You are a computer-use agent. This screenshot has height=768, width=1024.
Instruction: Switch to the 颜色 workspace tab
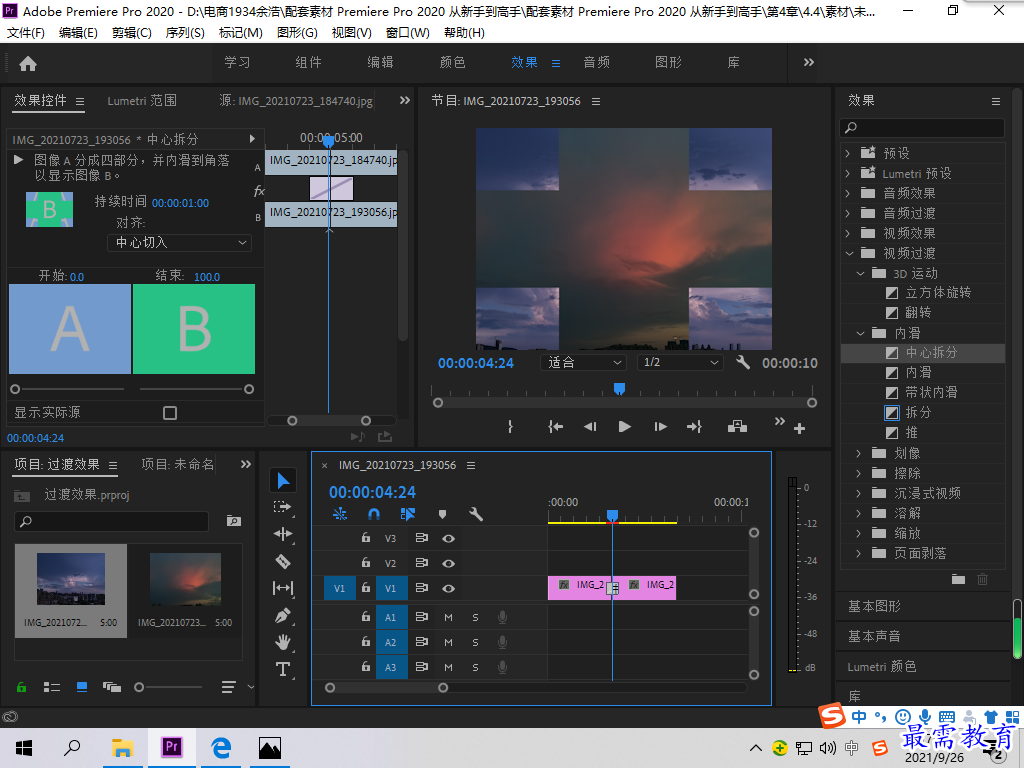point(452,62)
